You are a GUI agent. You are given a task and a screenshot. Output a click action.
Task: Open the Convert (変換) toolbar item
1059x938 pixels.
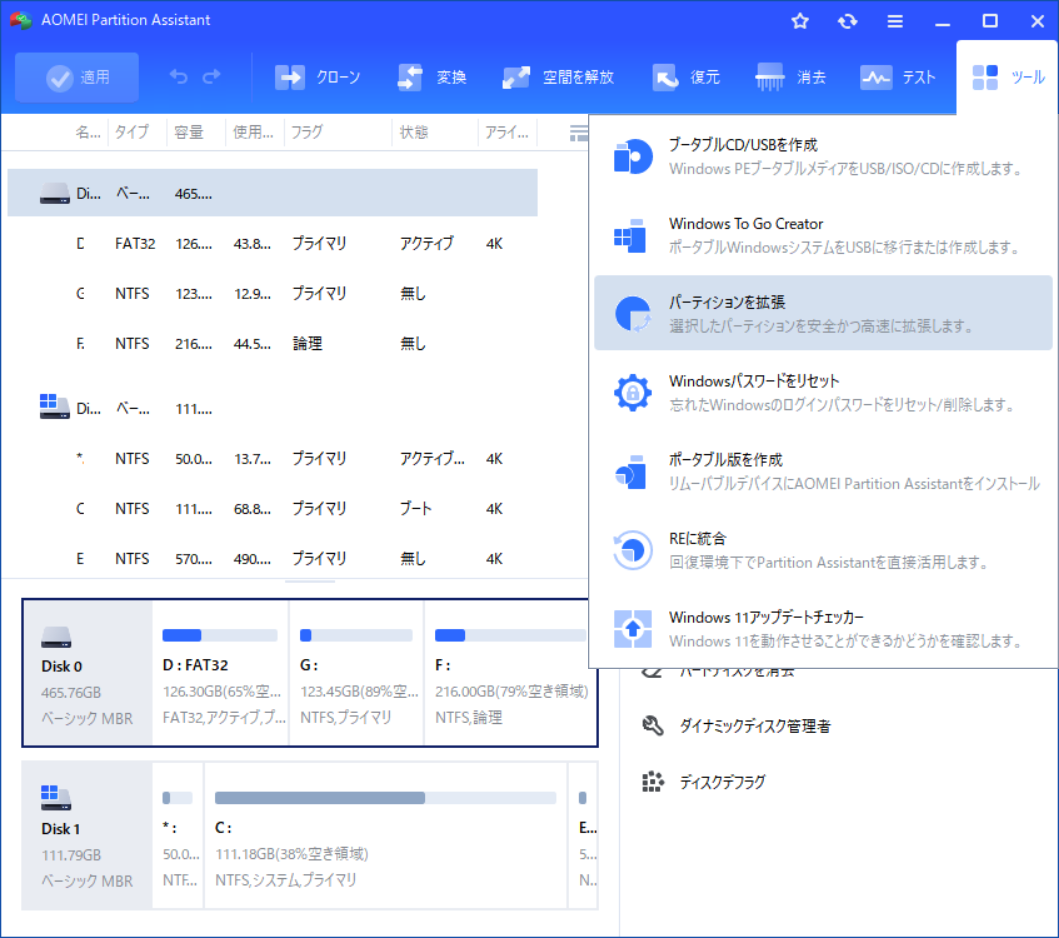[432, 77]
